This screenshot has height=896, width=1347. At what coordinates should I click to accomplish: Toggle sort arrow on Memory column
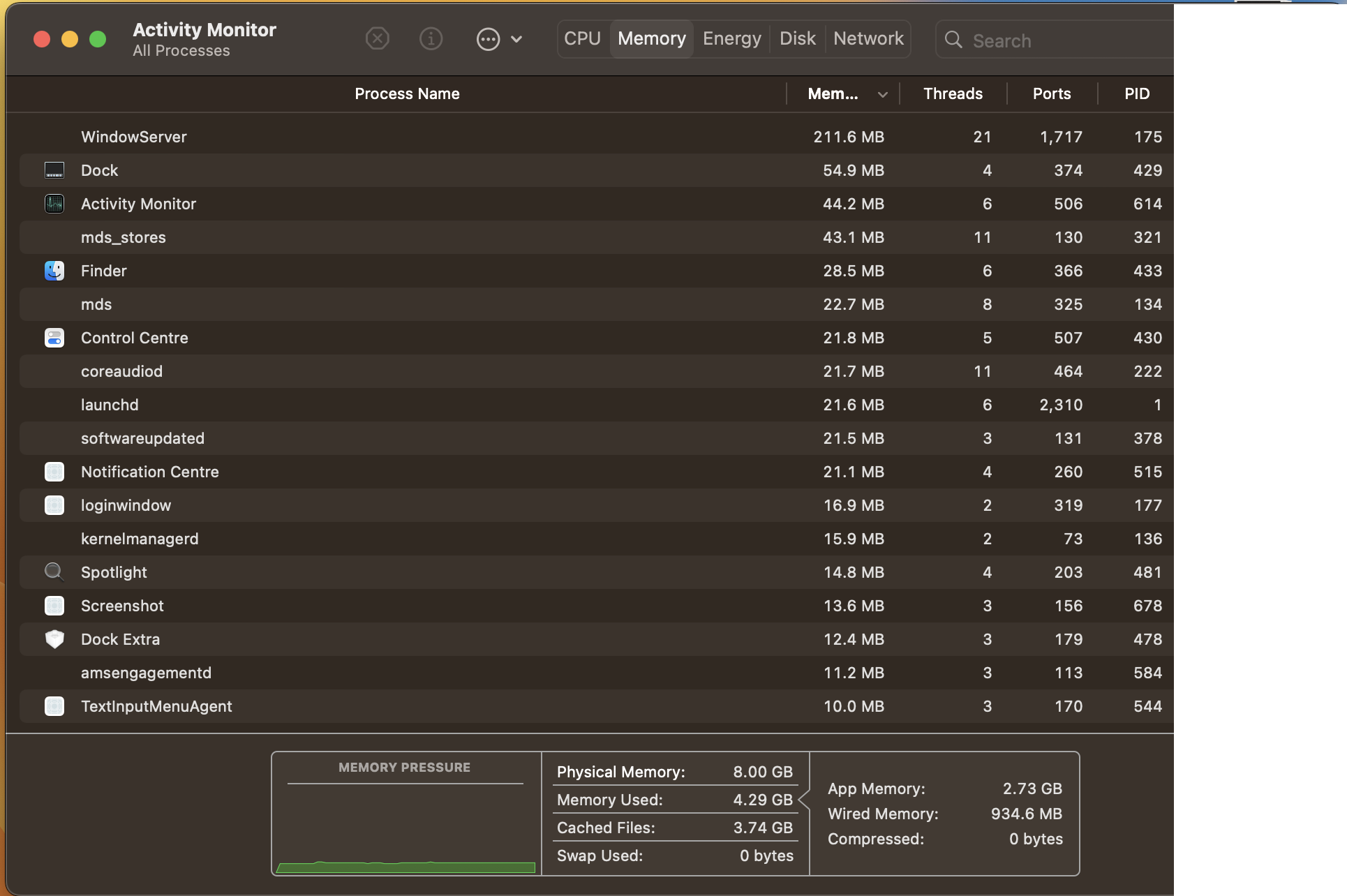(882, 94)
